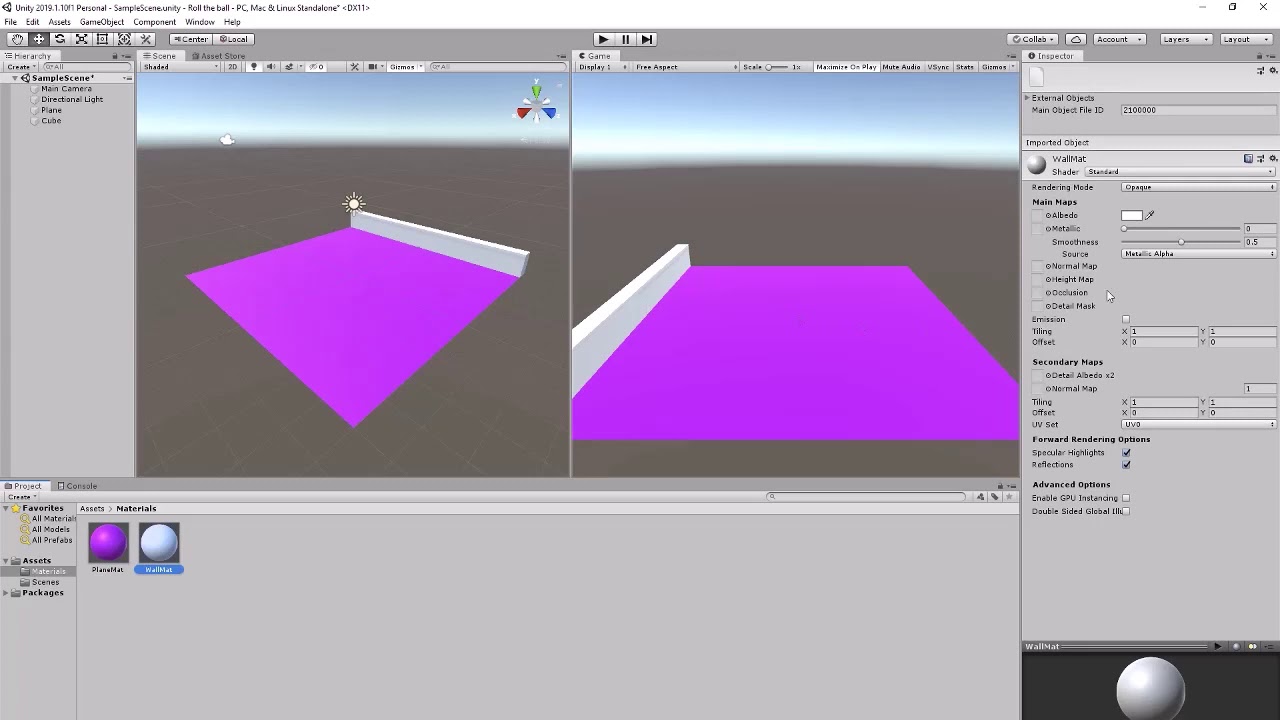
Task: Open the UV Set dropdown
Action: 1199,424
